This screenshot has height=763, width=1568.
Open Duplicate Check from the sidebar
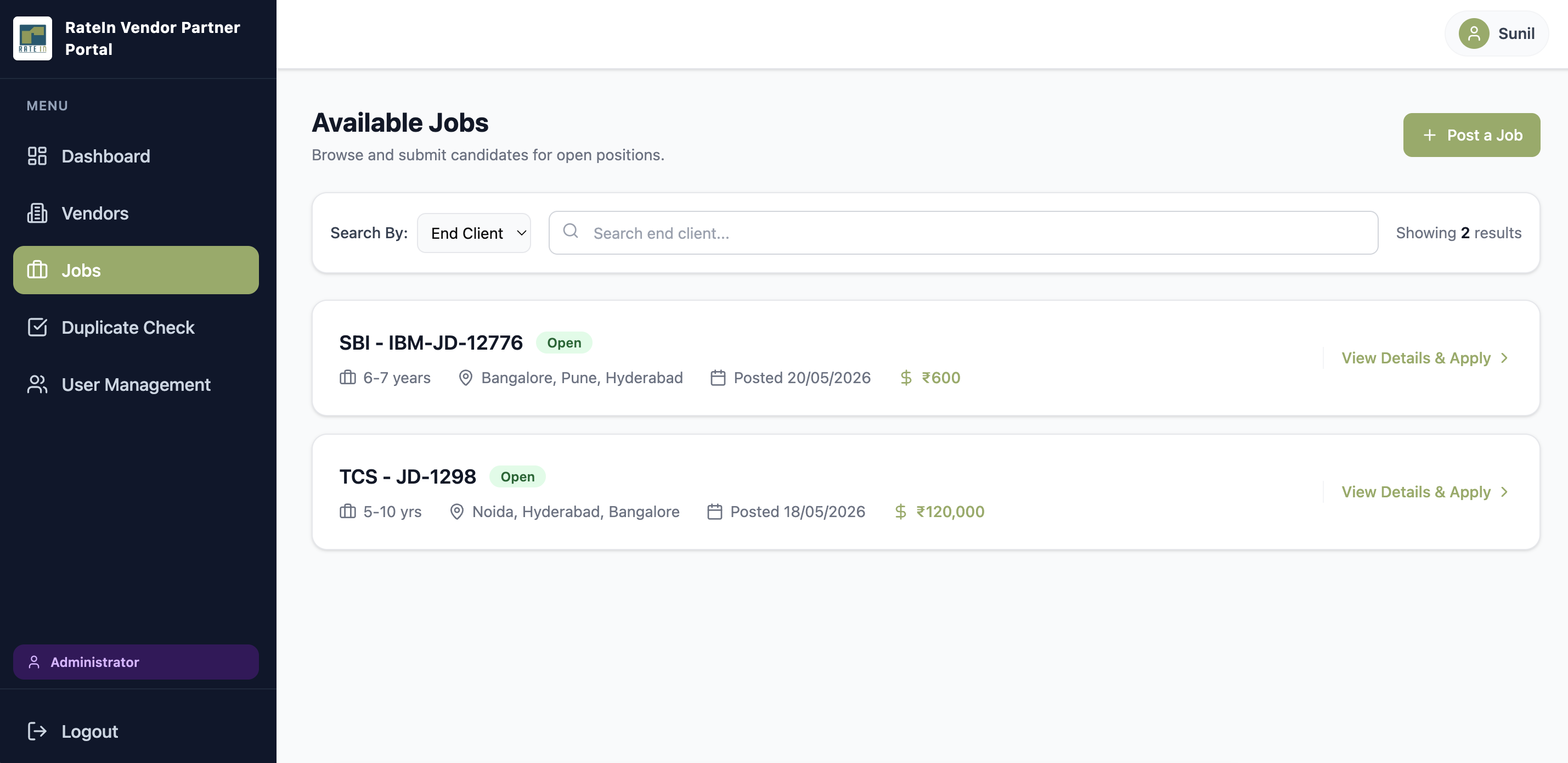(x=136, y=327)
